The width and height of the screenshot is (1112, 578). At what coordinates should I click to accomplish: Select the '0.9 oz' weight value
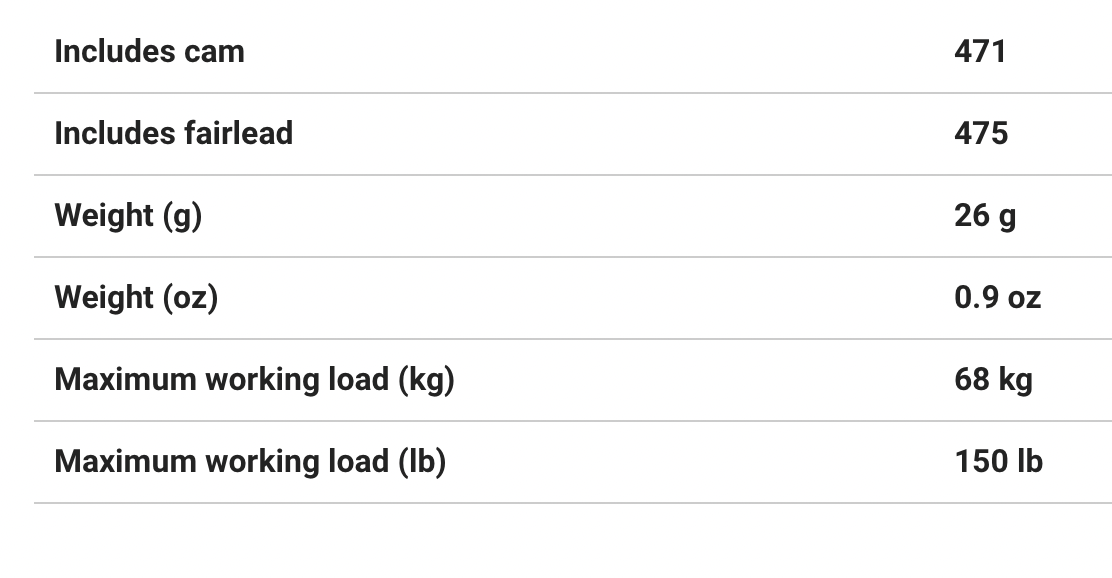(997, 297)
